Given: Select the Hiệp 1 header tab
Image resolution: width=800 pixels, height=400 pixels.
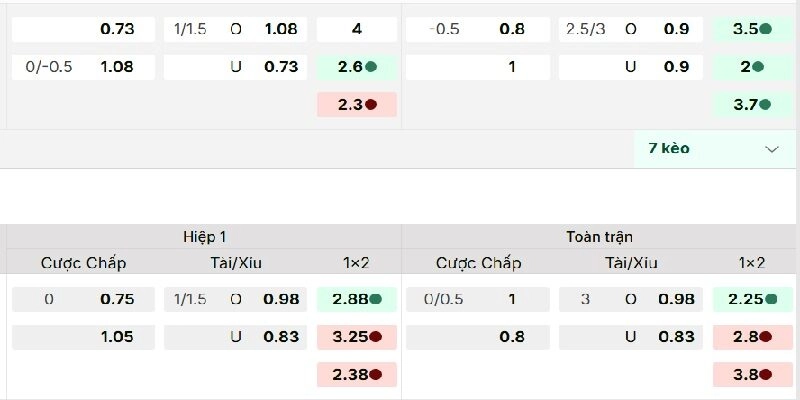Looking at the screenshot, I should pos(204,237).
